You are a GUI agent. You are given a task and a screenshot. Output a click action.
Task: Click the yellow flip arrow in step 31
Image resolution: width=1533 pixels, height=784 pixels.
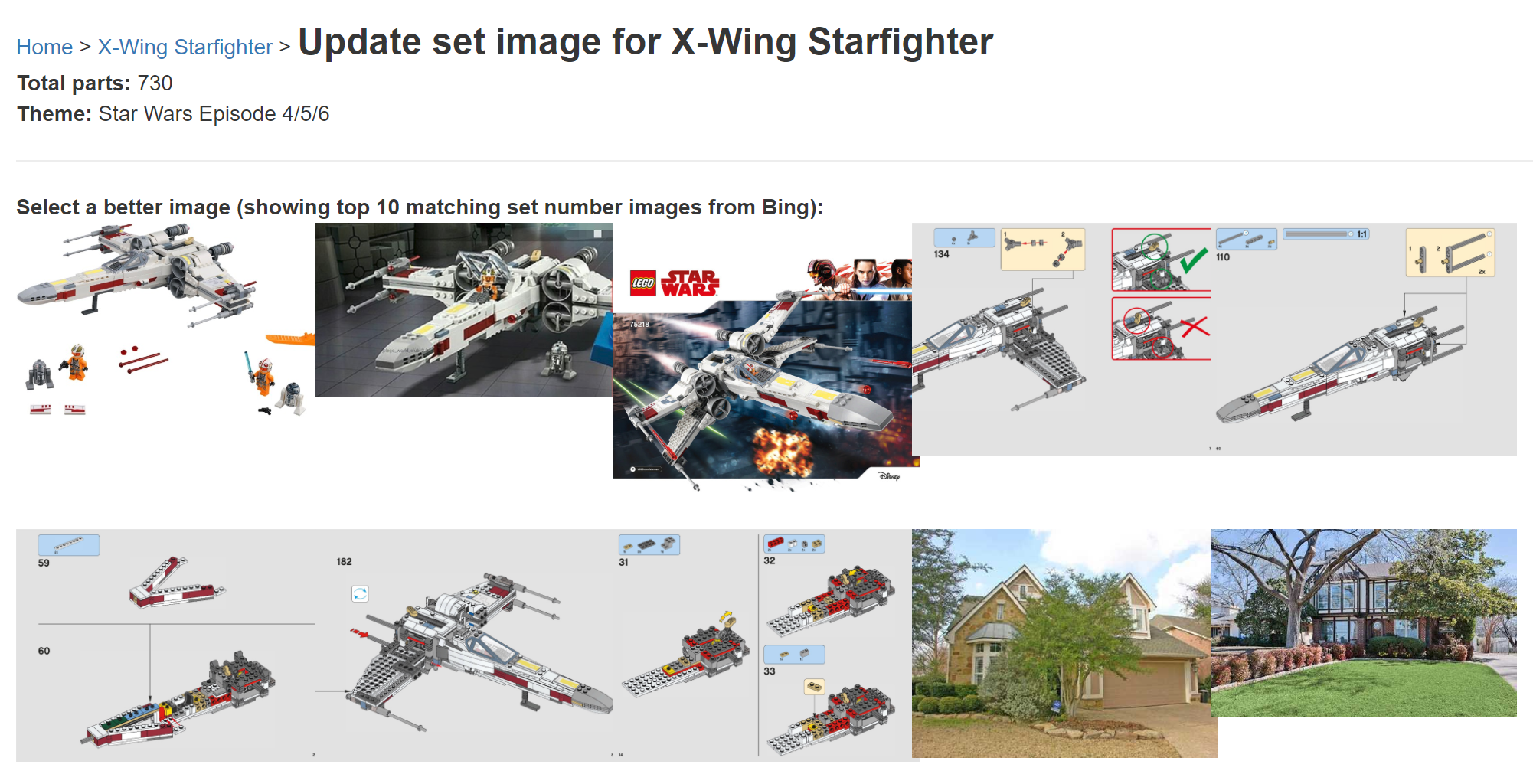(x=727, y=619)
